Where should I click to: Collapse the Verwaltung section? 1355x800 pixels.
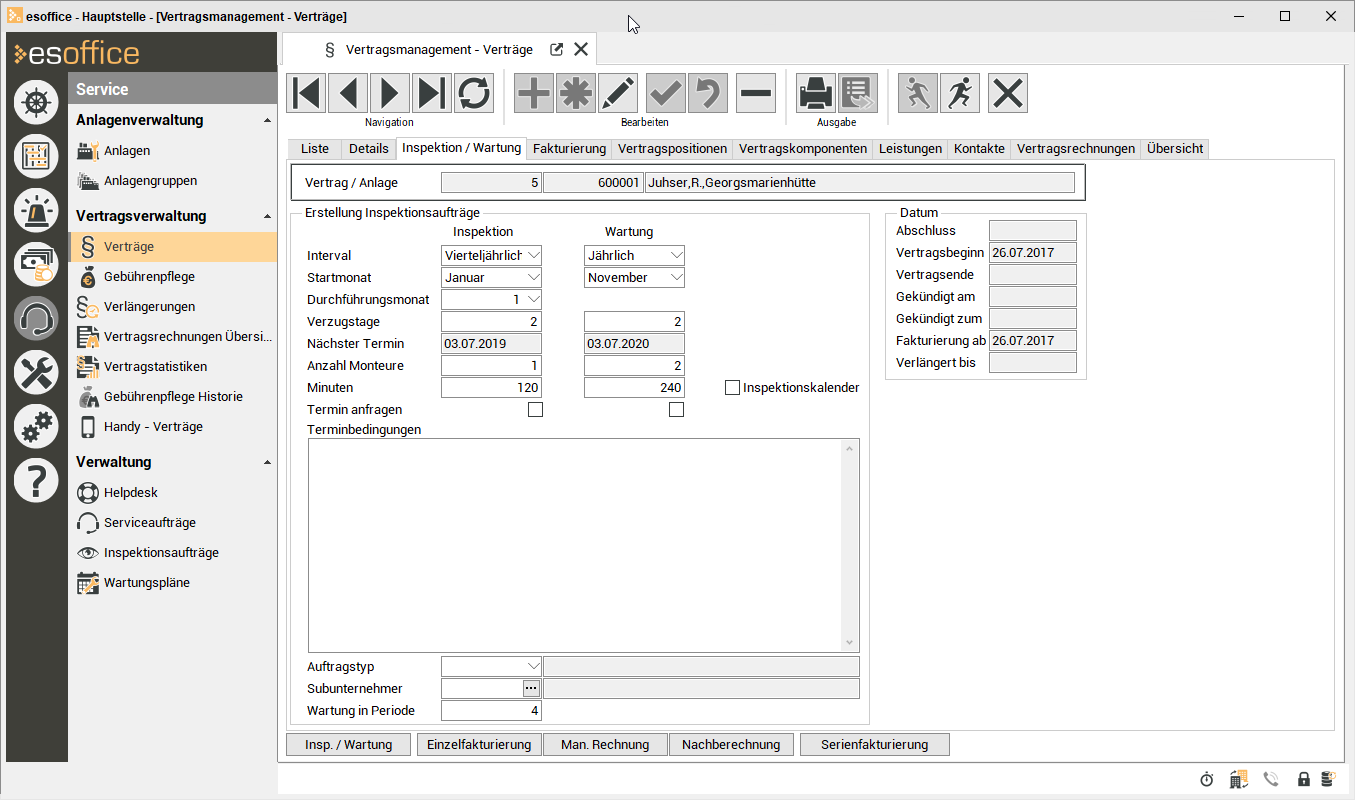[266, 463]
